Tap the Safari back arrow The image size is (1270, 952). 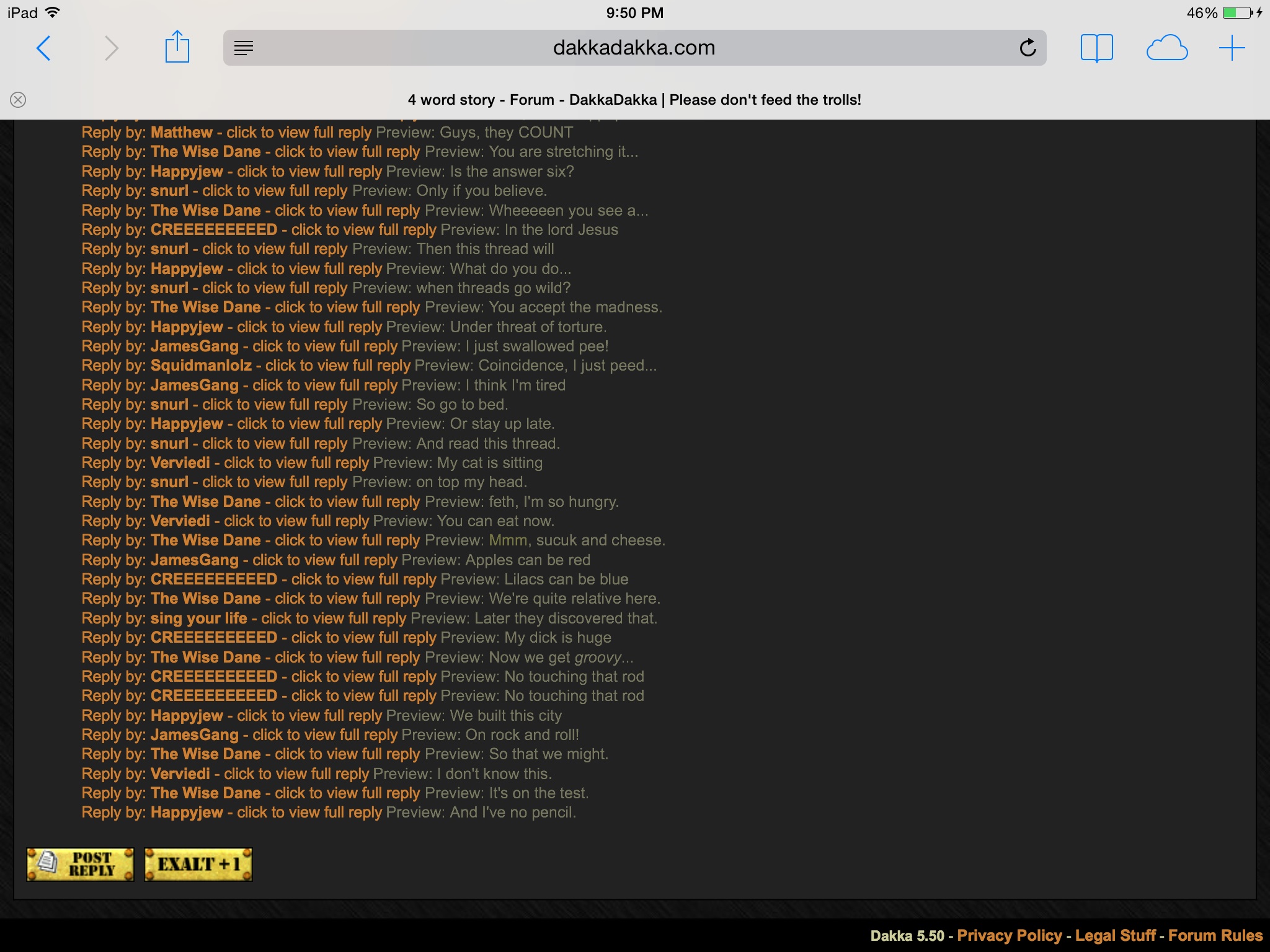tap(43, 48)
